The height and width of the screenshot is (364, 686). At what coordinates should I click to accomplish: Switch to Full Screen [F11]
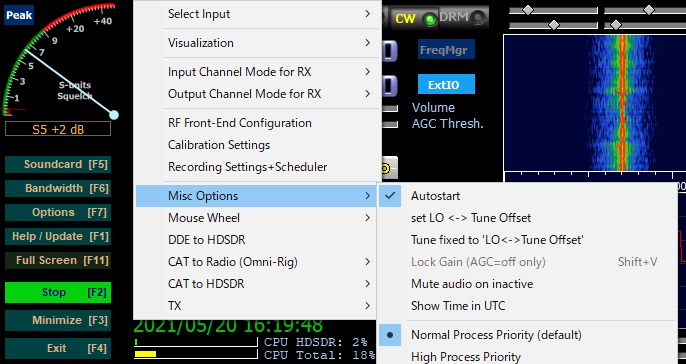pyautogui.click(x=58, y=260)
